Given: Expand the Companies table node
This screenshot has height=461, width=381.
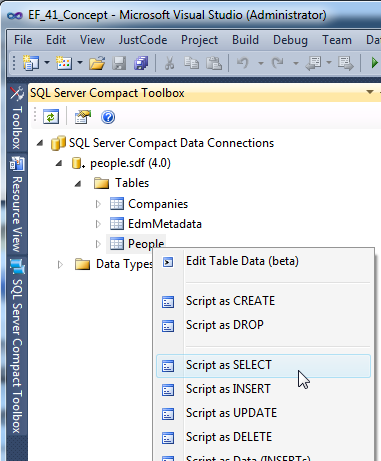Looking at the screenshot, I should pos(98,204).
